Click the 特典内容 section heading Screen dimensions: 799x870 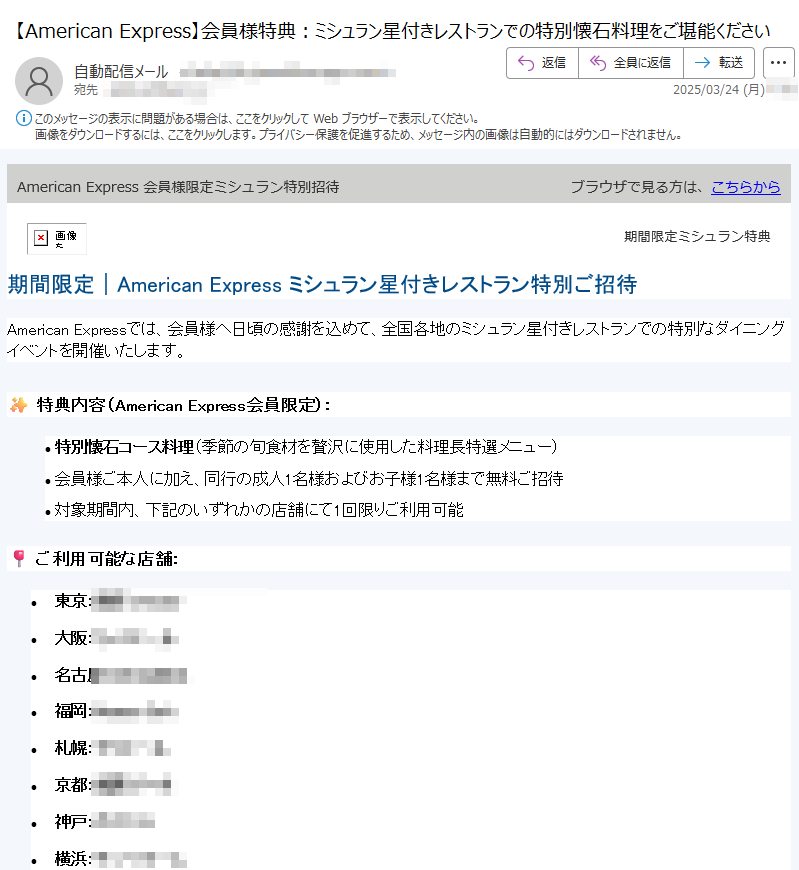(x=183, y=405)
